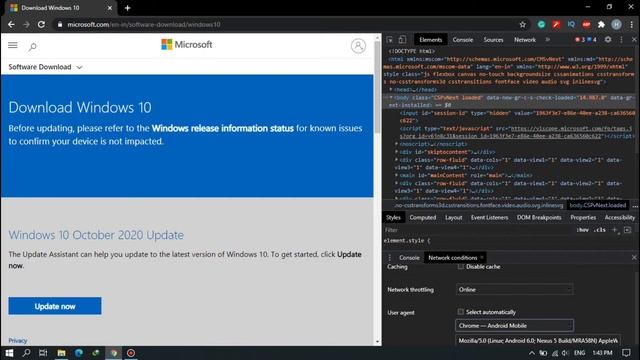Click the browser address bar
Screen dimensions: 640x360
(286, 24)
